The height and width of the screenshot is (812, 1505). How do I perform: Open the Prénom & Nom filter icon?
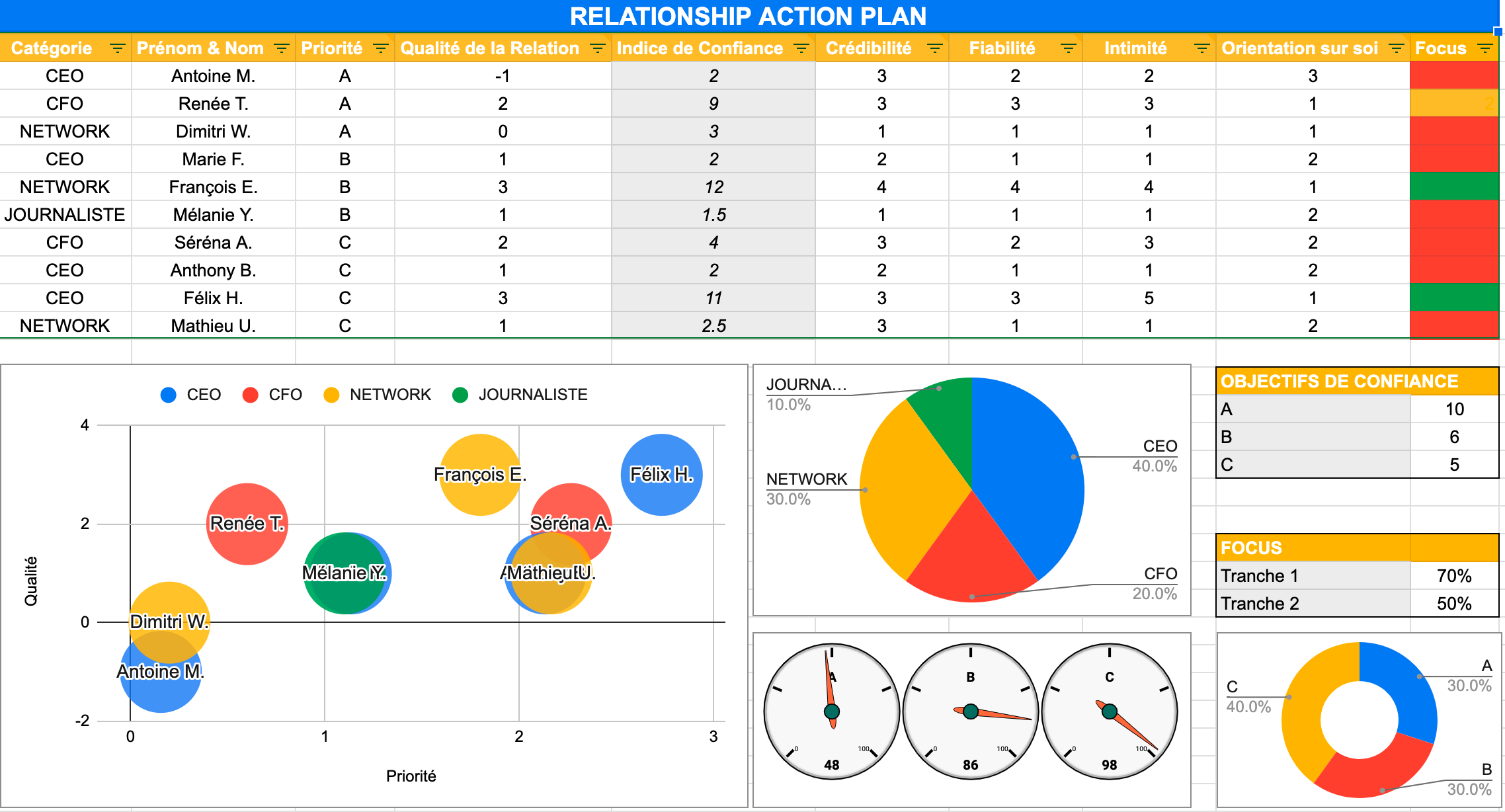tap(281, 48)
